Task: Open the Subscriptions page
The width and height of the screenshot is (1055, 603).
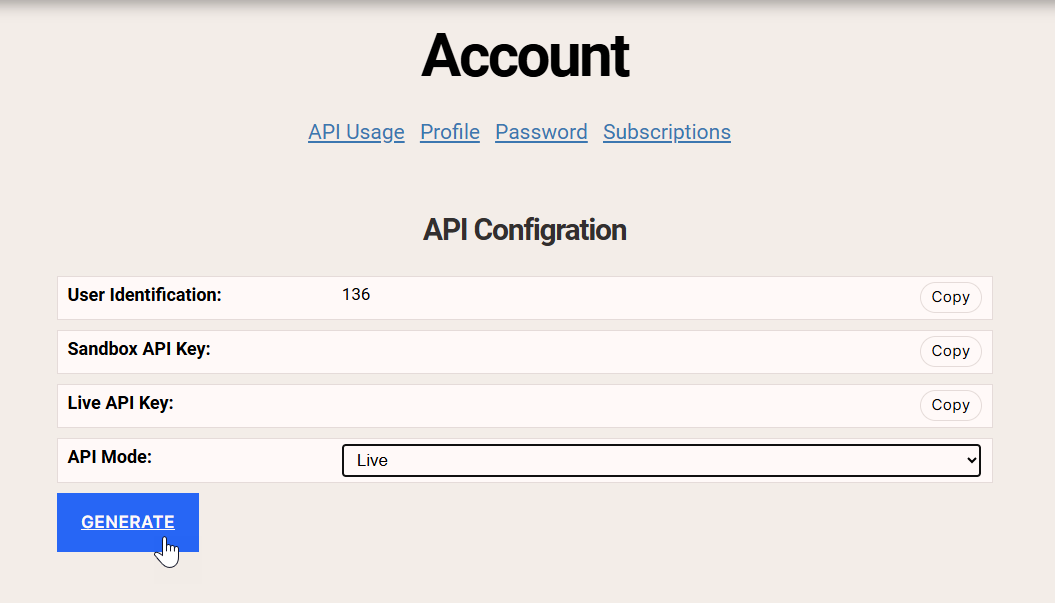Action: 666,131
